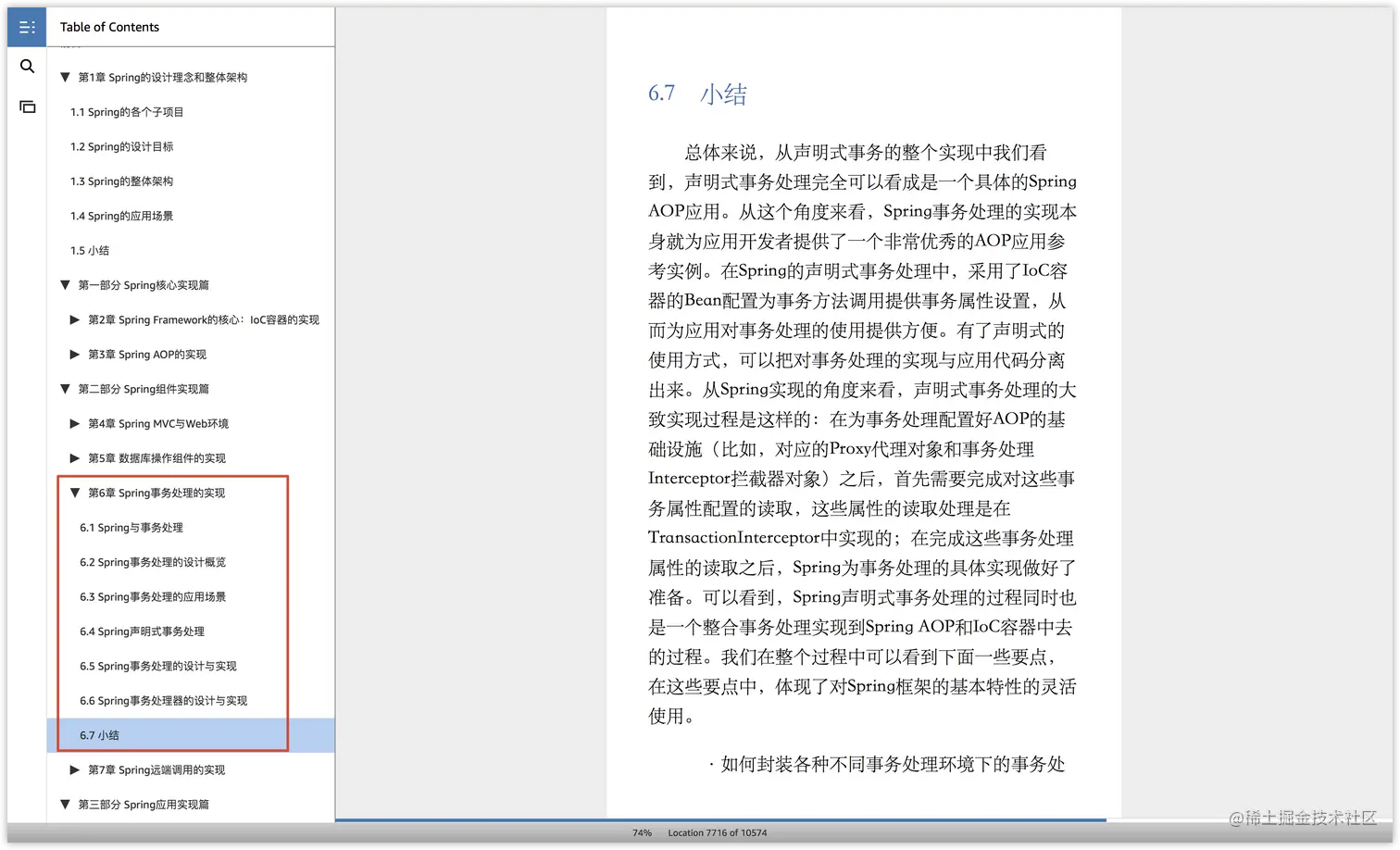This screenshot has height=850, width=1400.
Task: Open section 6.5 Spring事务处理的设计与实现
Action: [158, 667]
